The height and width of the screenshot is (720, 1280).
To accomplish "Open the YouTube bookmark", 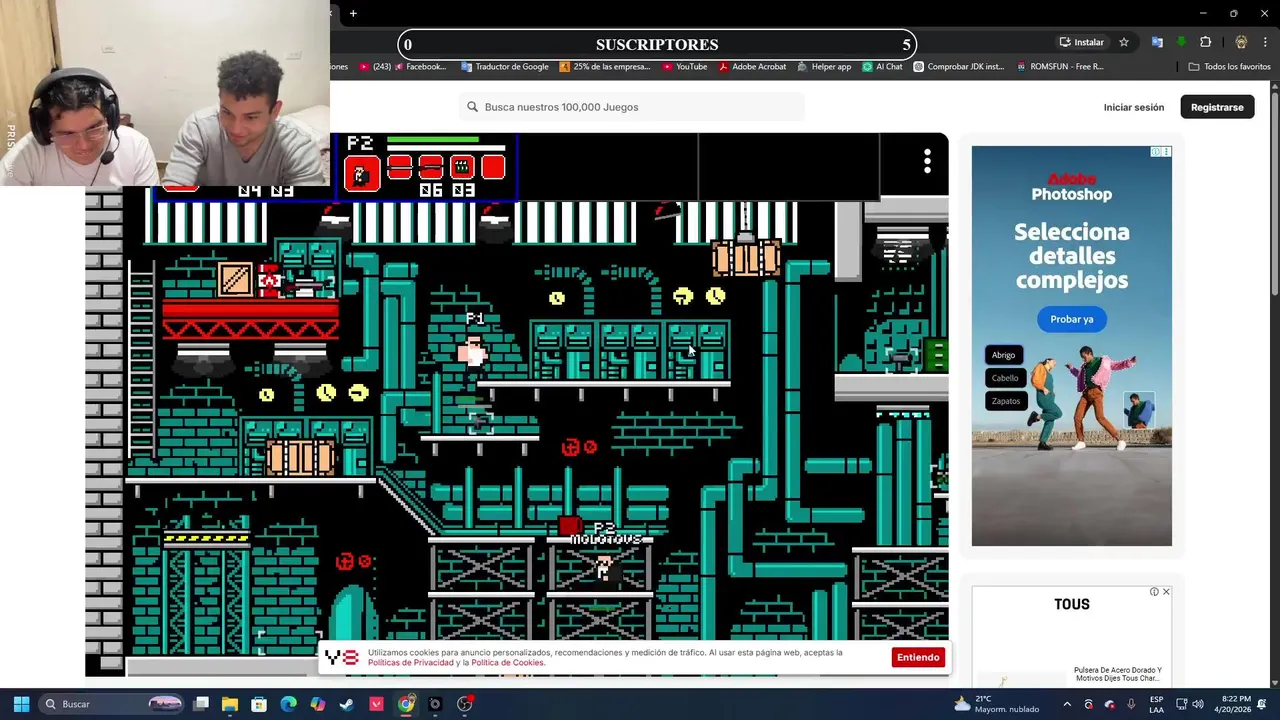I will [685, 66].
